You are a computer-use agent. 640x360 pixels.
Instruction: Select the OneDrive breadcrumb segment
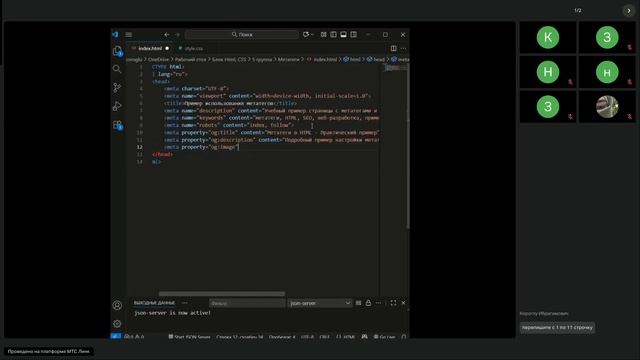(x=158, y=60)
